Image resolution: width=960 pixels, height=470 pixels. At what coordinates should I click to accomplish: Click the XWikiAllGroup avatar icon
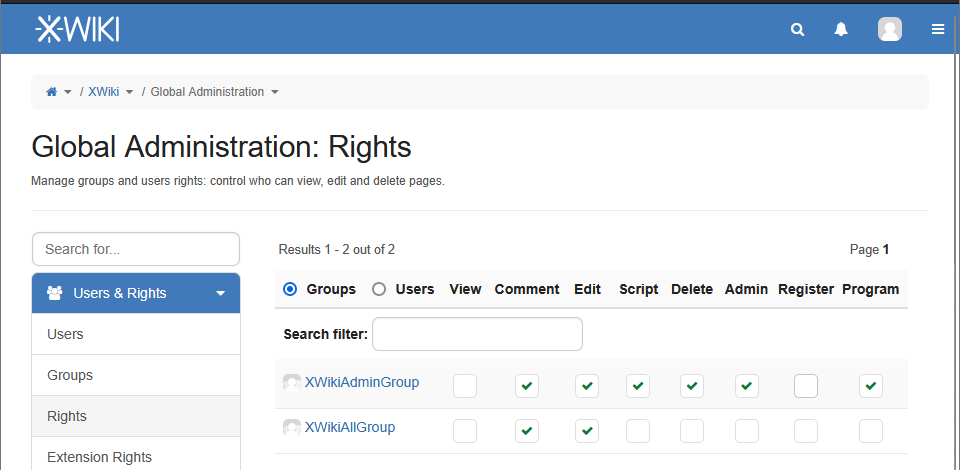coord(292,428)
